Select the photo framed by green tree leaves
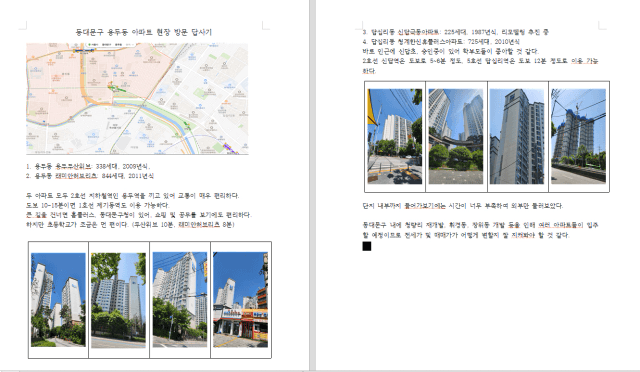This screenshot has width=640, height=372. click(118, 300)
